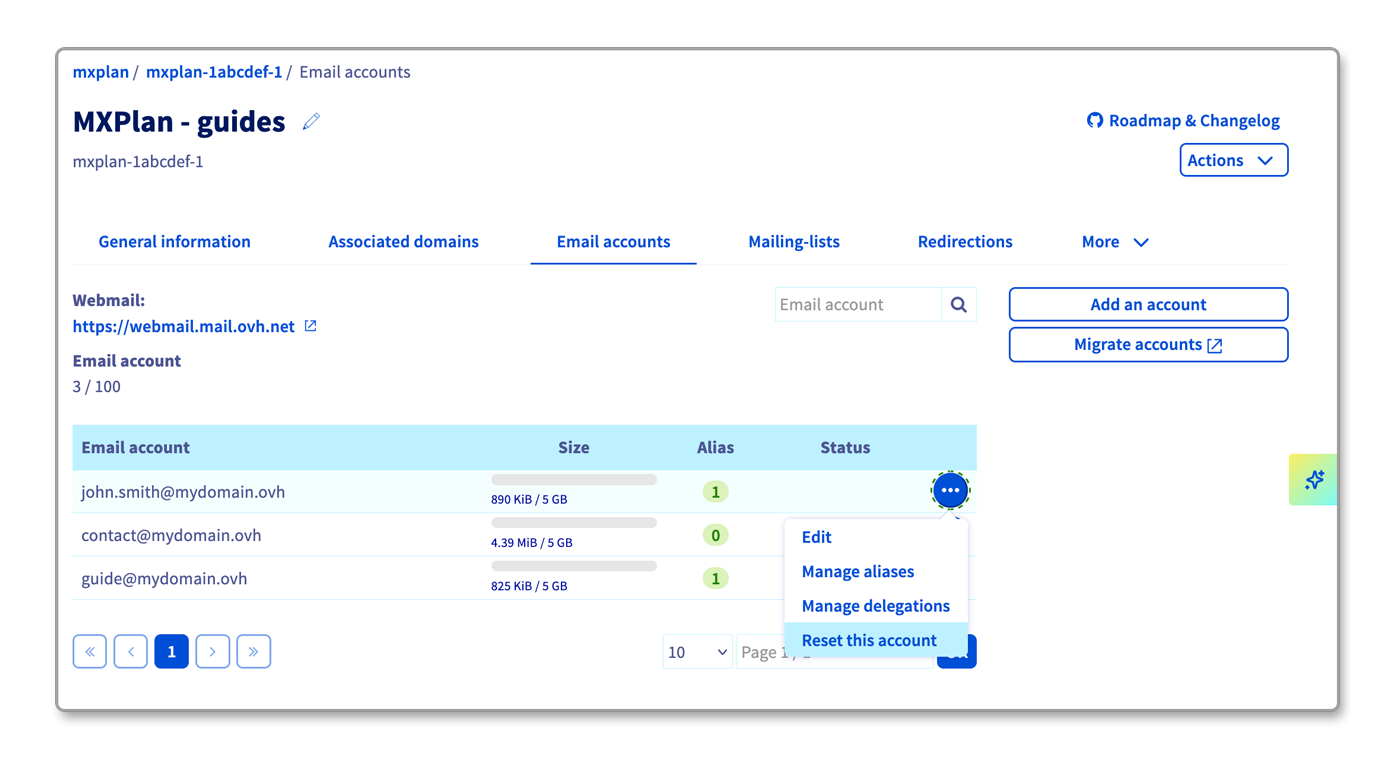Screen dimensions: 1400x774
Task: Switch to the Associated domains tab
Action: [x=403, y=242]
